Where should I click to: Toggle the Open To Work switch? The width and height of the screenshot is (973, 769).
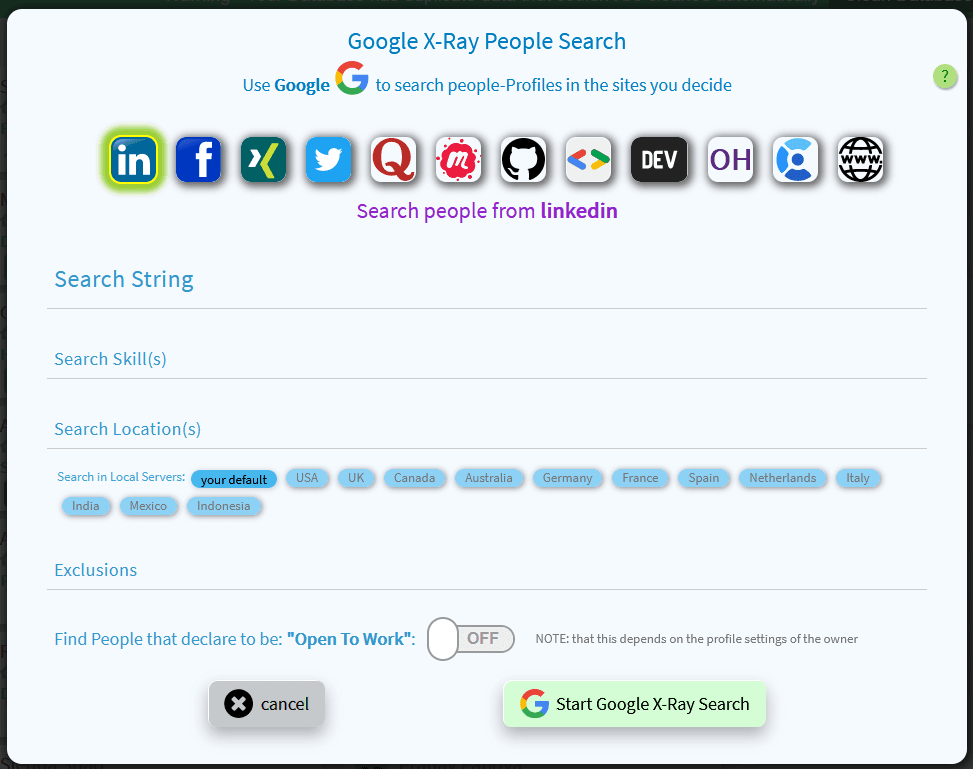(471, 639)
